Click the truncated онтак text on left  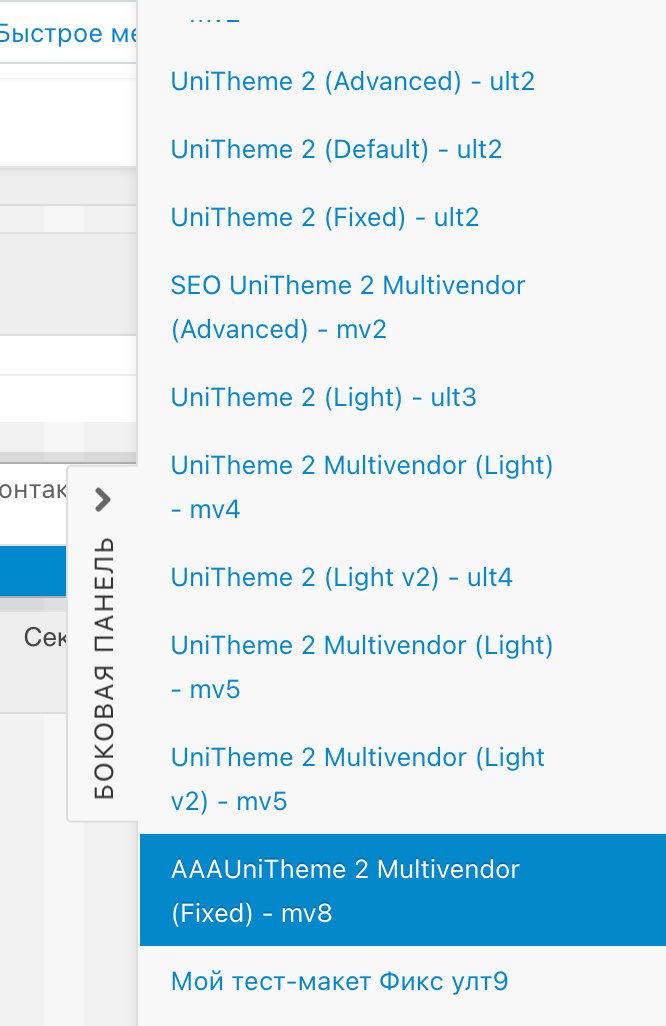pos(34,490)
